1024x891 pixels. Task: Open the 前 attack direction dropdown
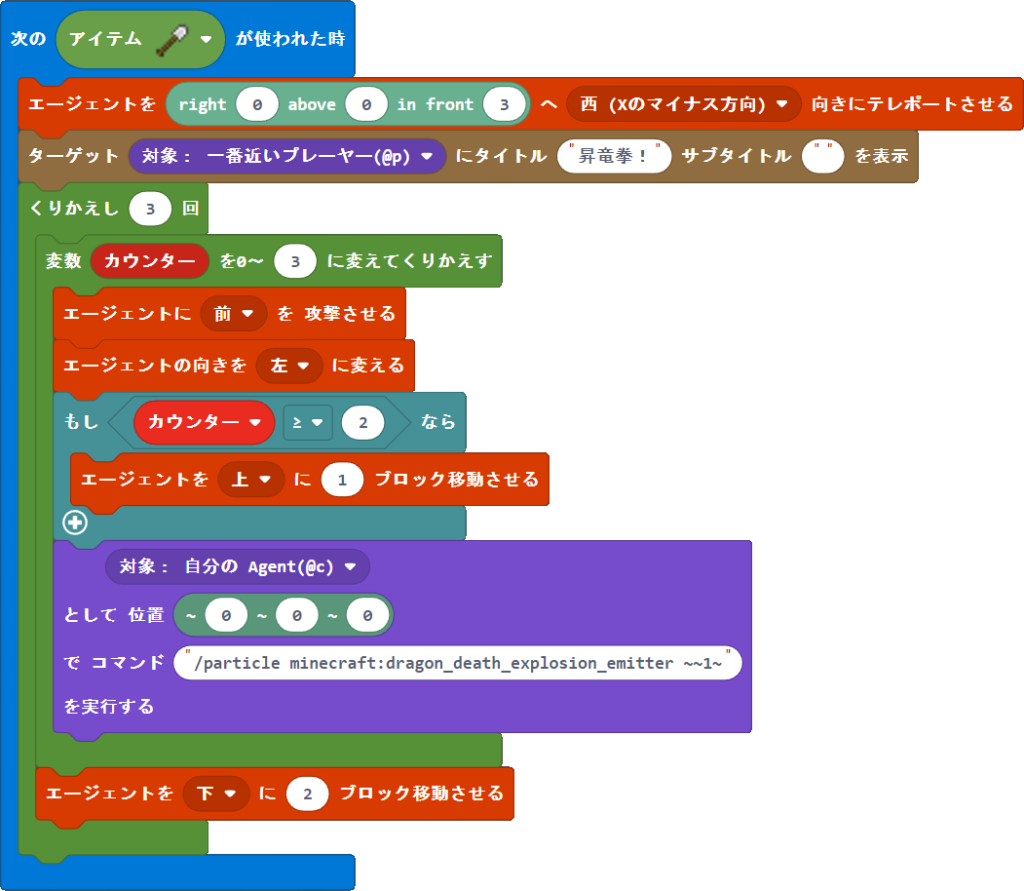(x=234, y=313)
